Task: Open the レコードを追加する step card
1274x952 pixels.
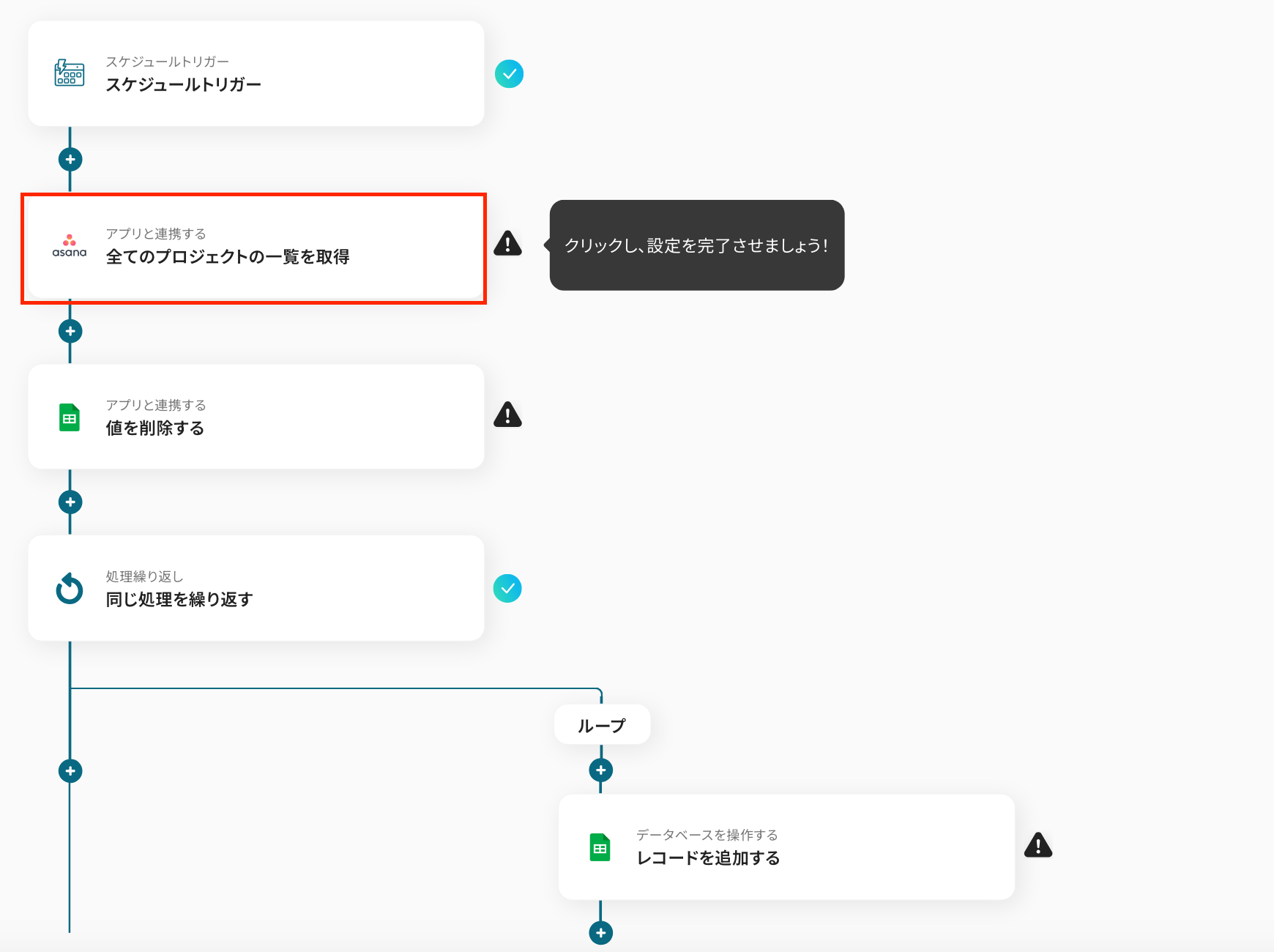Action: point(786,847)
